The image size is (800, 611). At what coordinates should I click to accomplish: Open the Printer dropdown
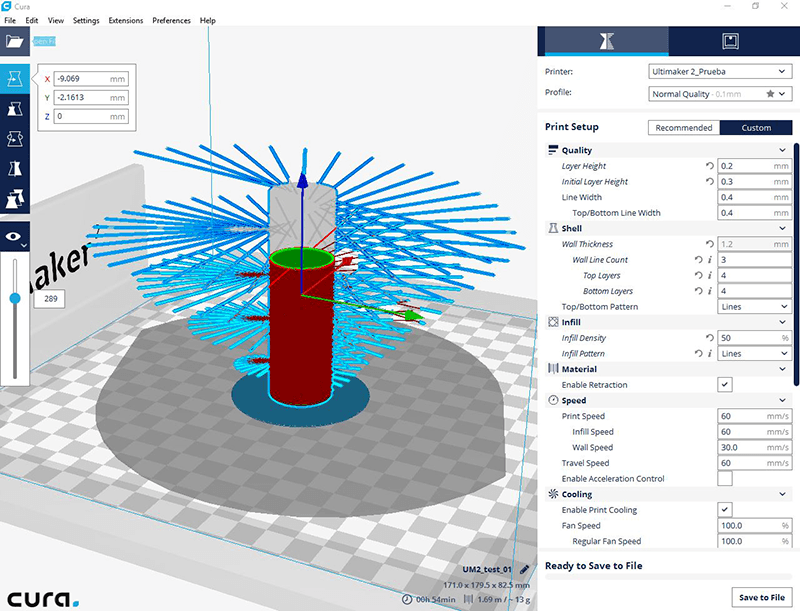tap(720, 72)
